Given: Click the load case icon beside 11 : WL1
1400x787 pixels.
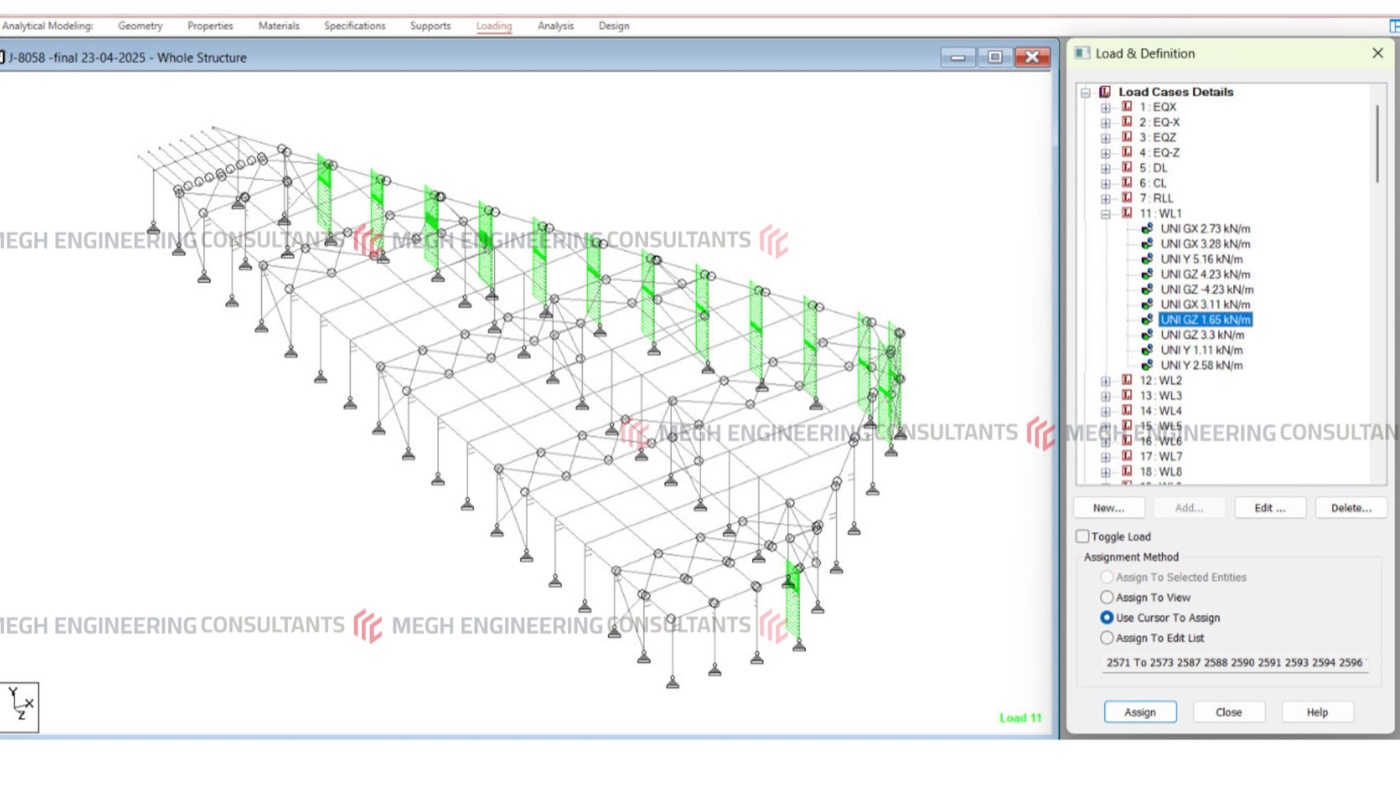Looking at the screenshot, I should click(1127, 213).
